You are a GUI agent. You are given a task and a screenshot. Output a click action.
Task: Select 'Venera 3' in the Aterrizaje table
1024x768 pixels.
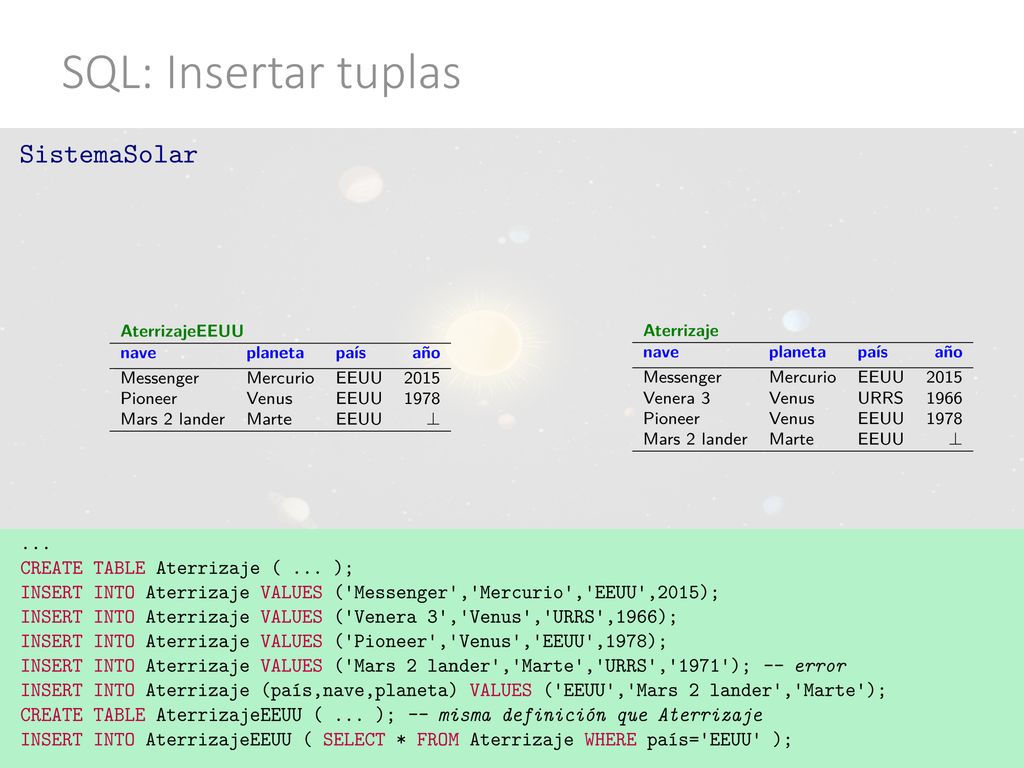pyautogui.click(x=677, y=398)
